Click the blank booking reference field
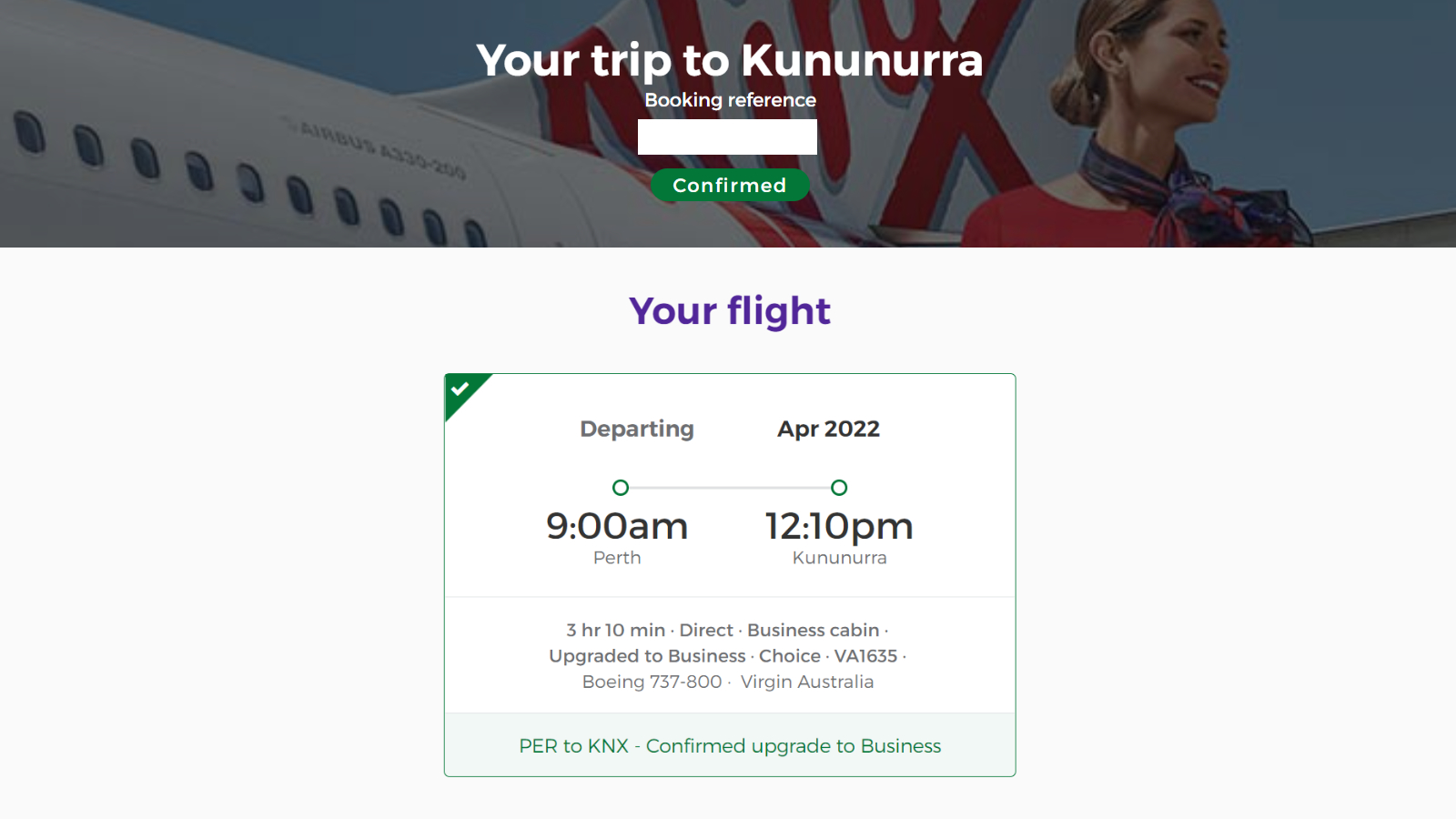Viewport: 1456px width, 819px height. pos(727,136)
